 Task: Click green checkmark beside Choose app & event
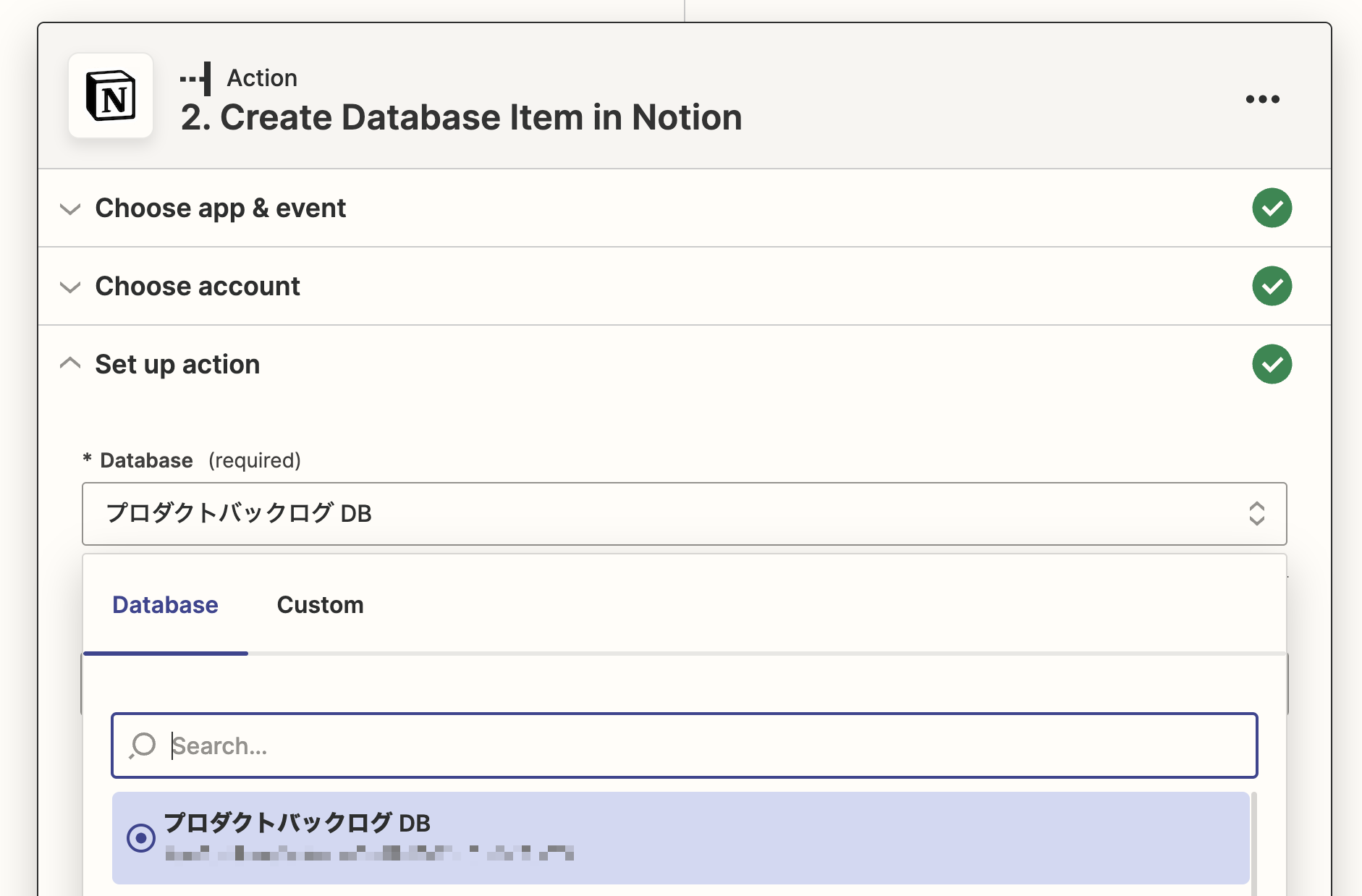click(x=1272, y=208)
